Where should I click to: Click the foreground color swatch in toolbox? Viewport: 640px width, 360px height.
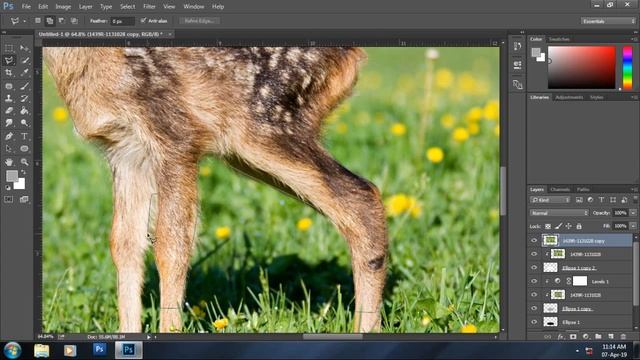(x=12, y=176)
